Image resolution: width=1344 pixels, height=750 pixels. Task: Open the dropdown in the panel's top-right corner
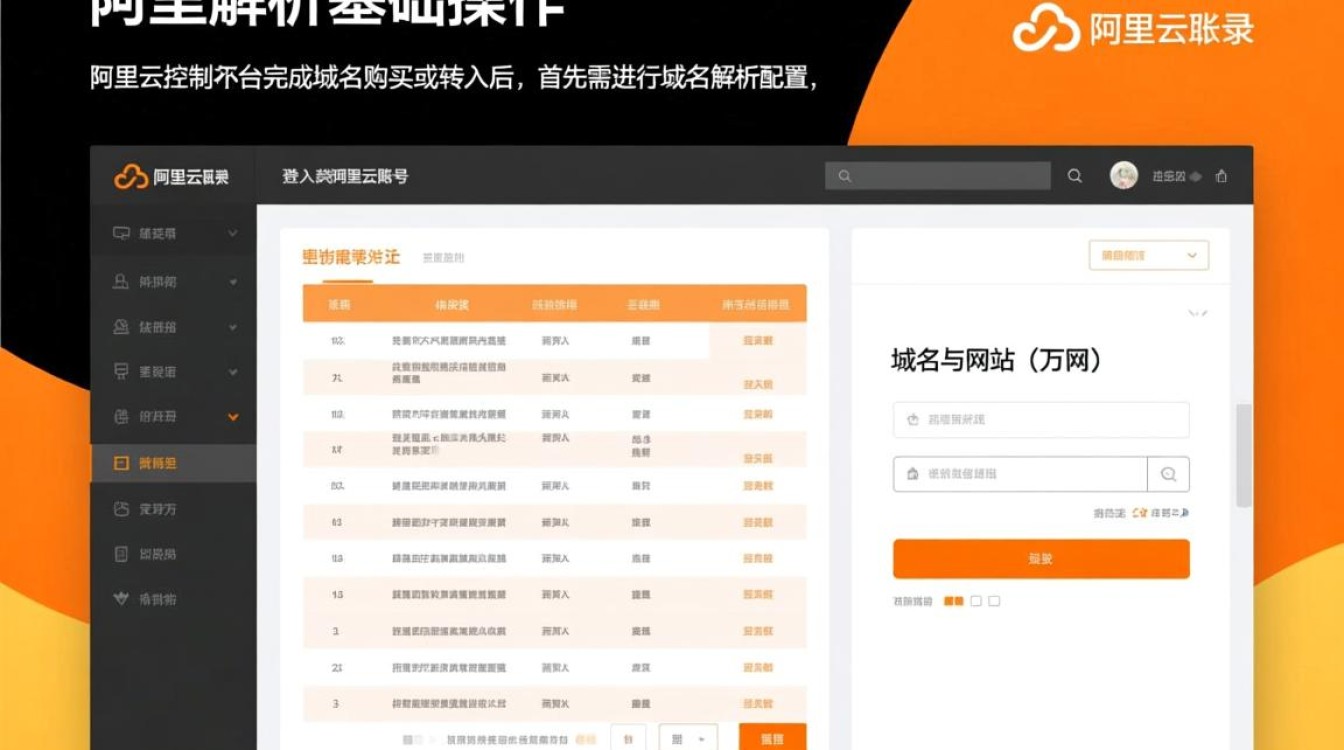[1148, 255]
